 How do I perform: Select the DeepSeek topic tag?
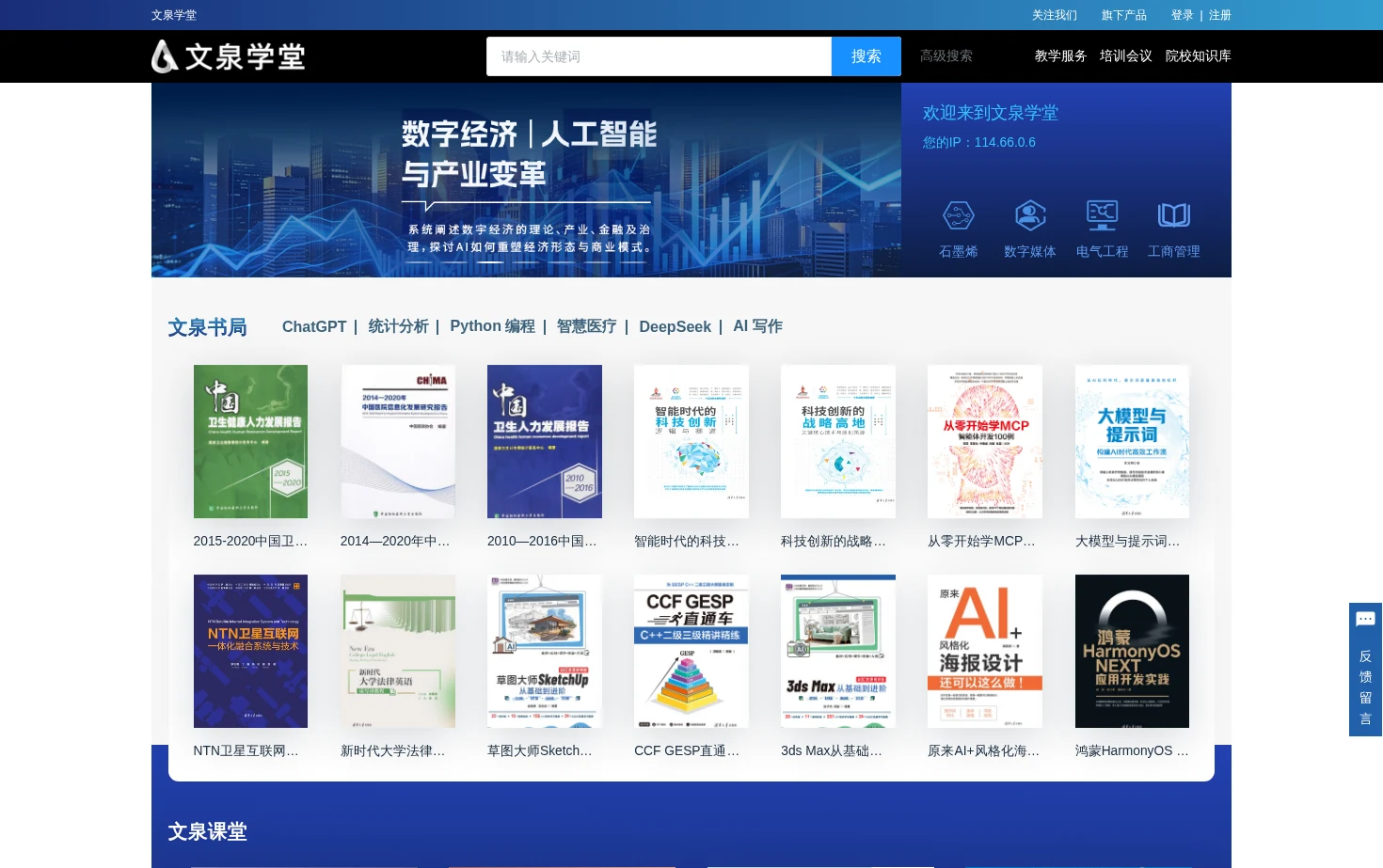[x=675, y=326]
